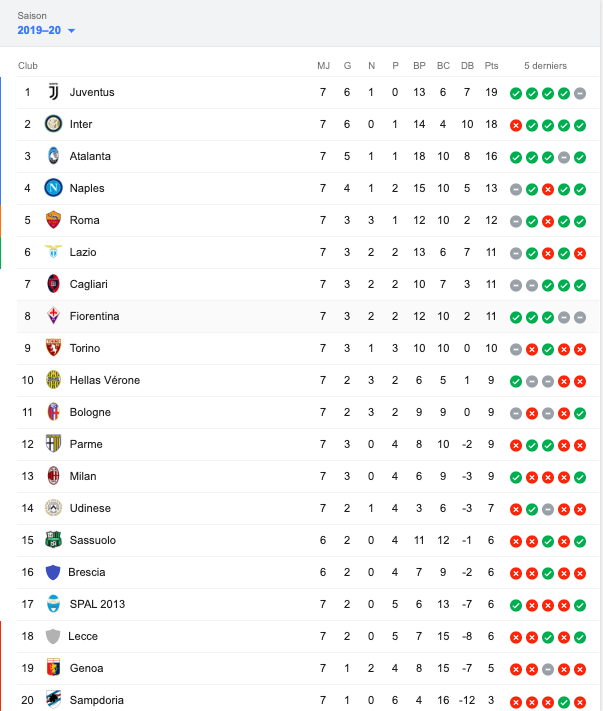Click the Sampdoria club crest
Screen dimensions: 603x711
(54, 700)
